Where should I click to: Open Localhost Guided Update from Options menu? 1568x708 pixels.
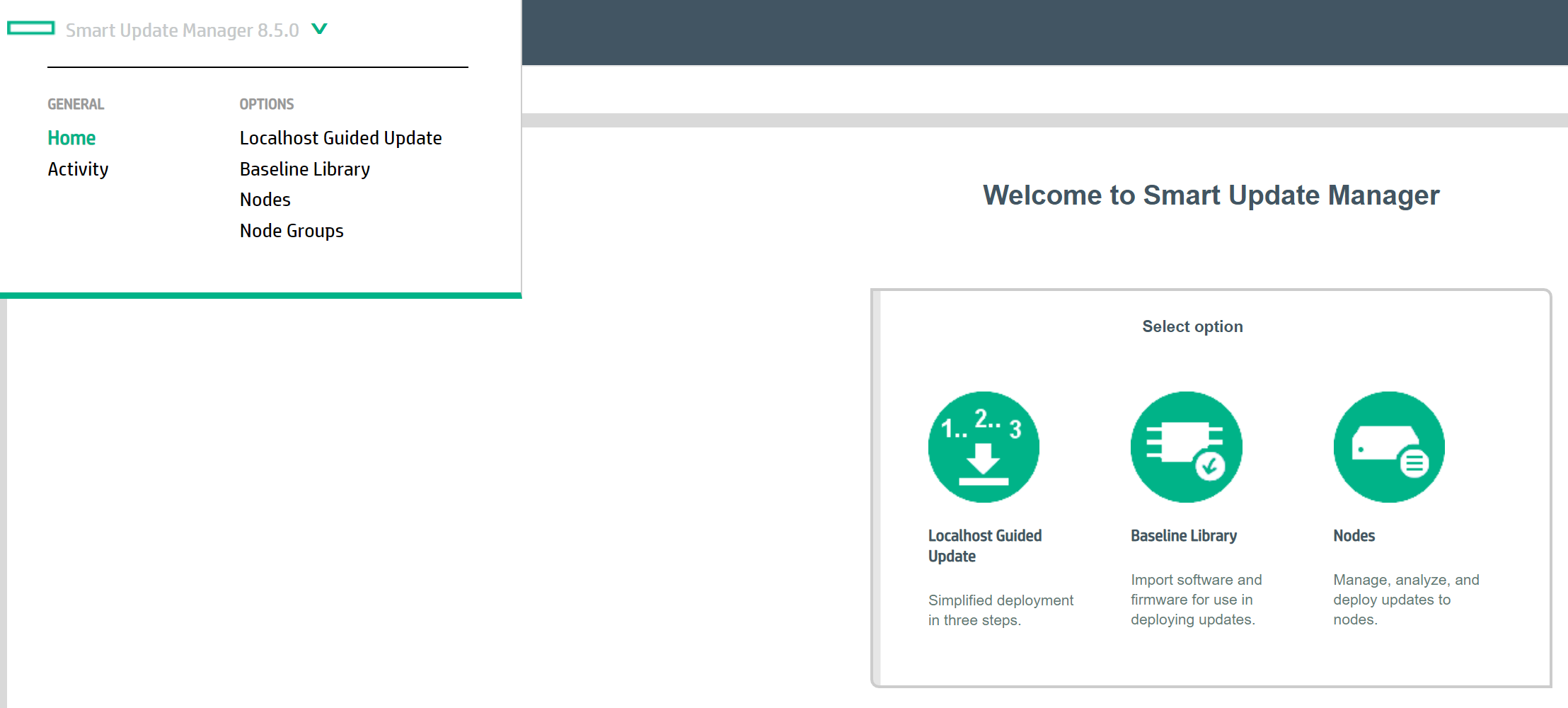pyautogui.click(x=340, y=138)
